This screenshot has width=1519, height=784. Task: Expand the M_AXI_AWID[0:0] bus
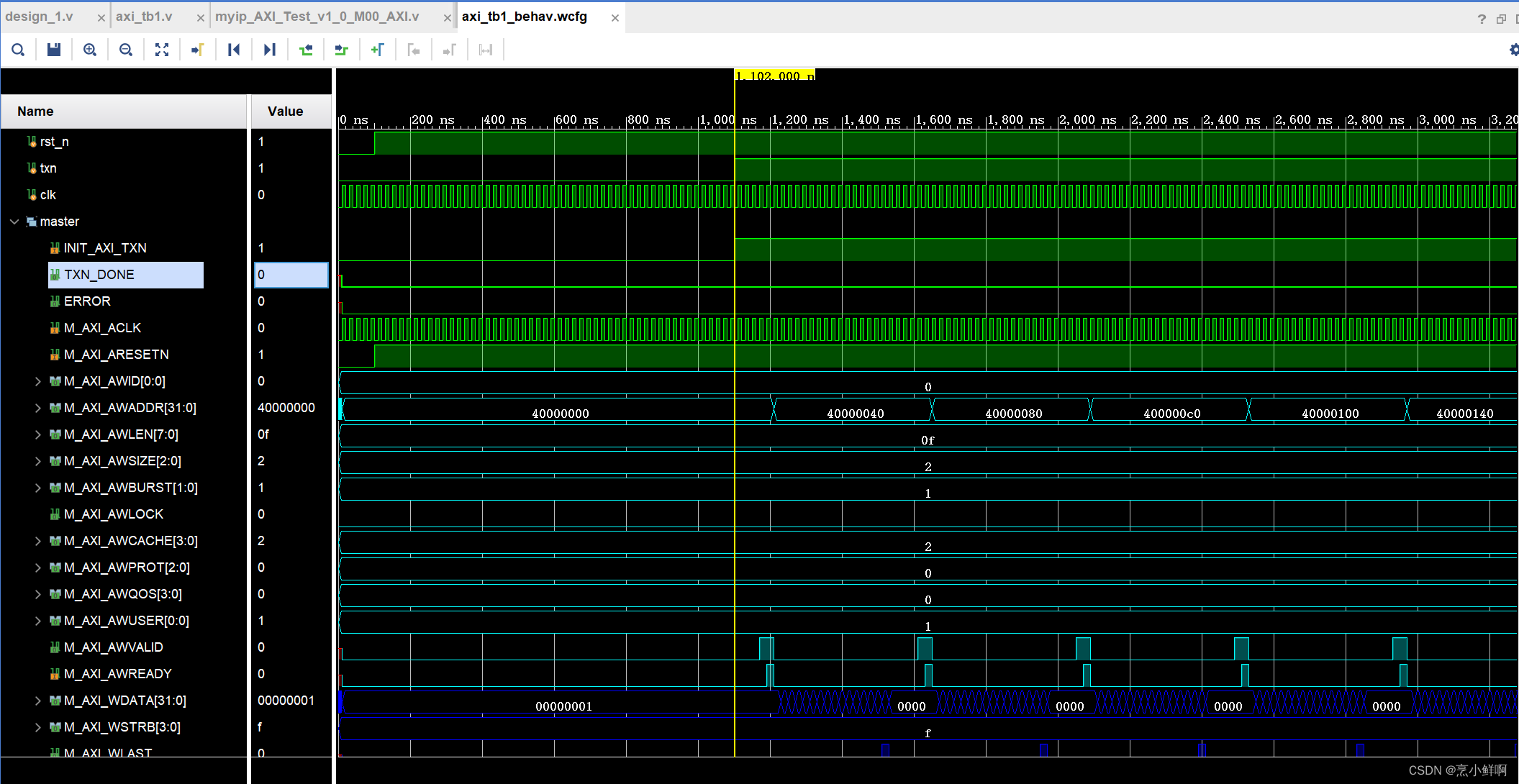click(38, 381)
